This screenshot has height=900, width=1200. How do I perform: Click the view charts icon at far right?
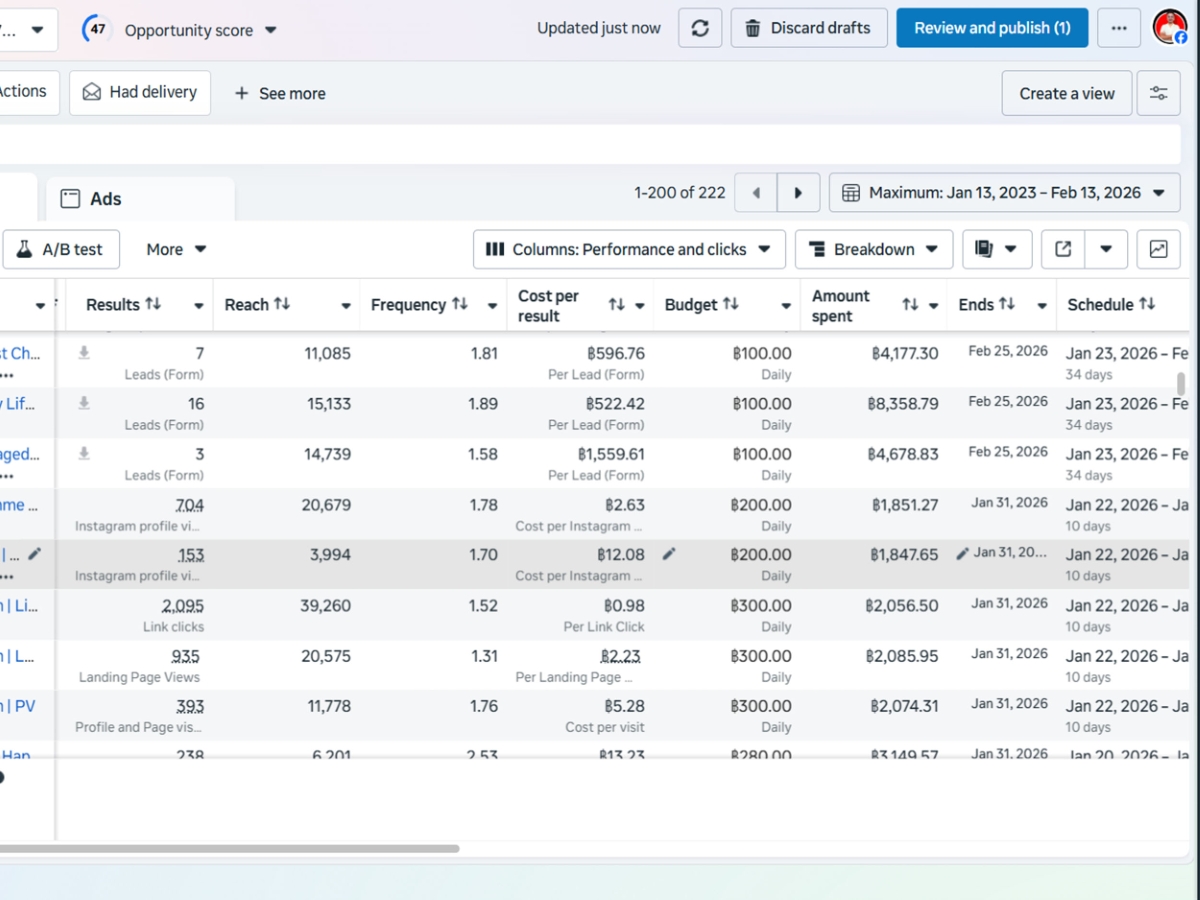[x=1158, y=249]
